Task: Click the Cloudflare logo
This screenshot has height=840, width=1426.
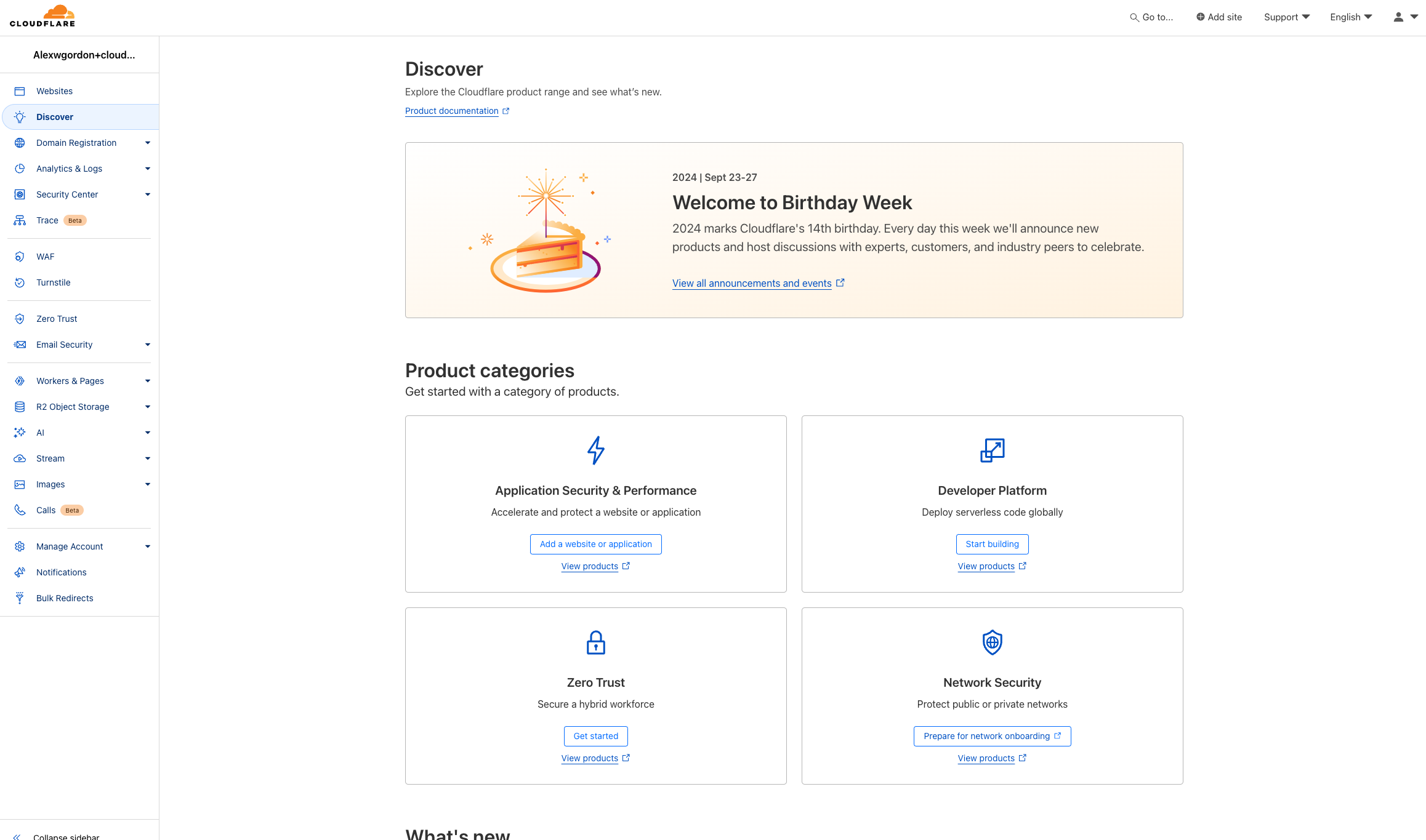Action: [42, 16]
